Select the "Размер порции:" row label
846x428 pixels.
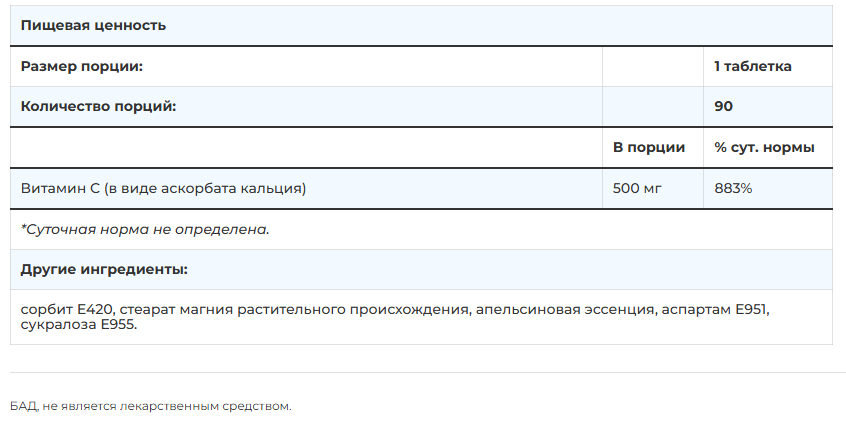click(x=82, y=66)
